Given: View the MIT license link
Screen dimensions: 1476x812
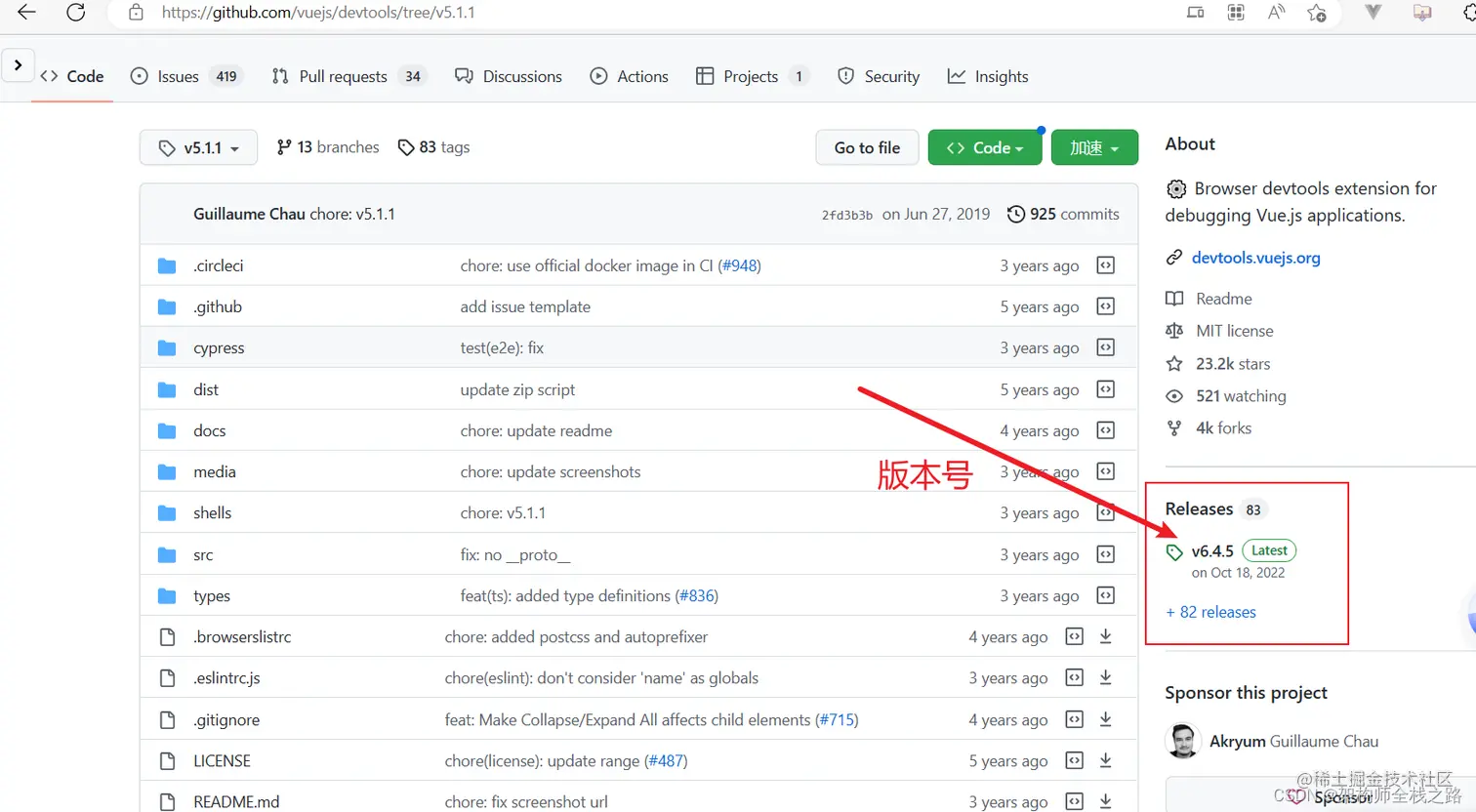Looking at the screenshot, I should tap(1234, 331).
